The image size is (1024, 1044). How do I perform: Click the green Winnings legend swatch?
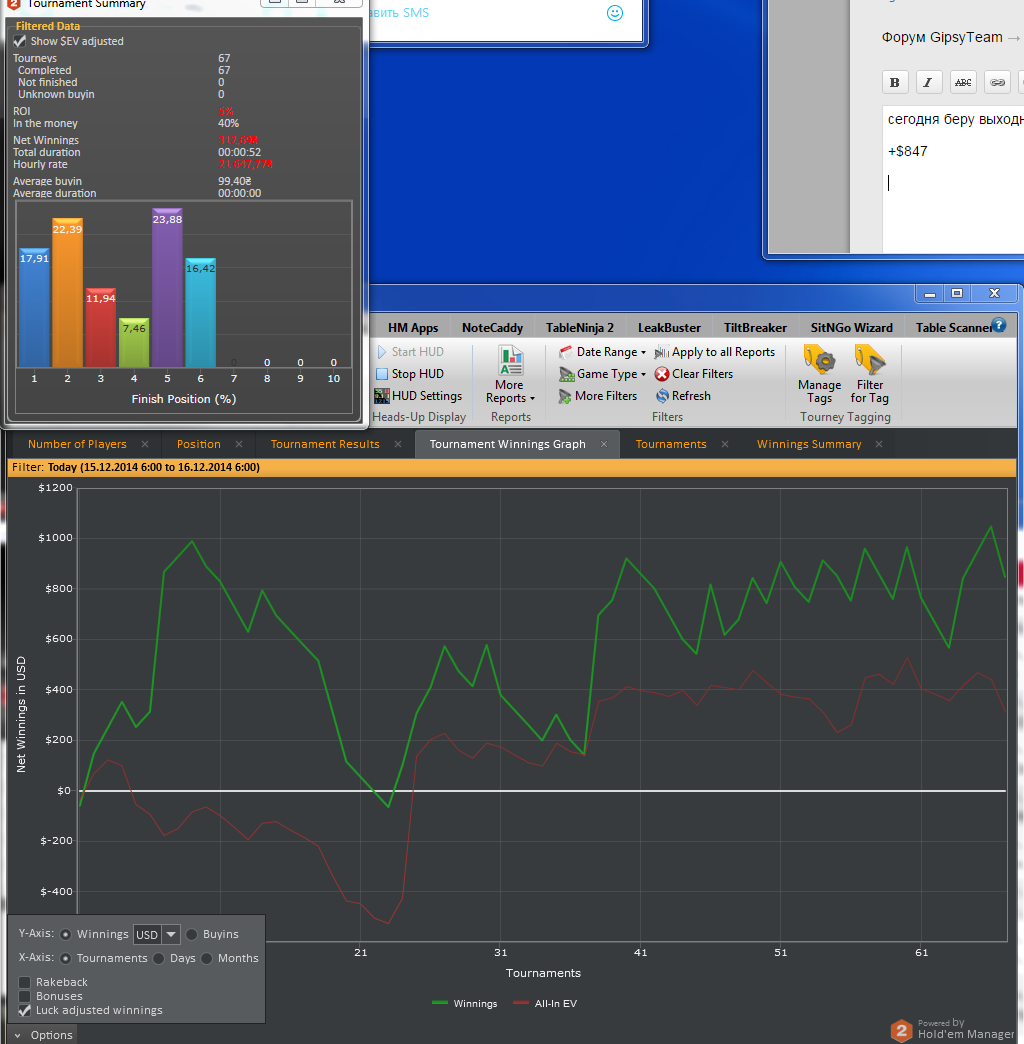439,1003
